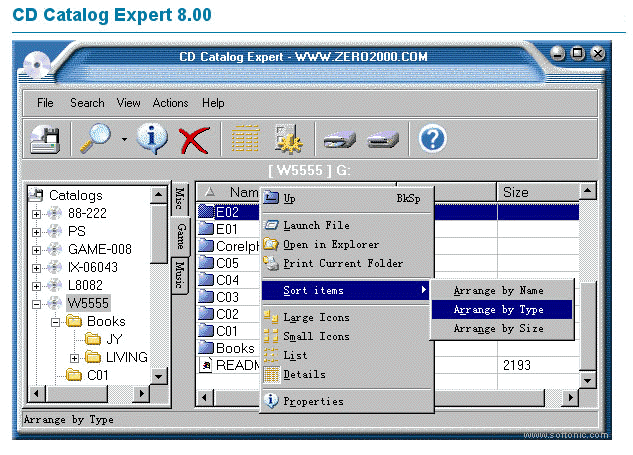Click the tree panel scroll-left arrow

pos(37,393)
